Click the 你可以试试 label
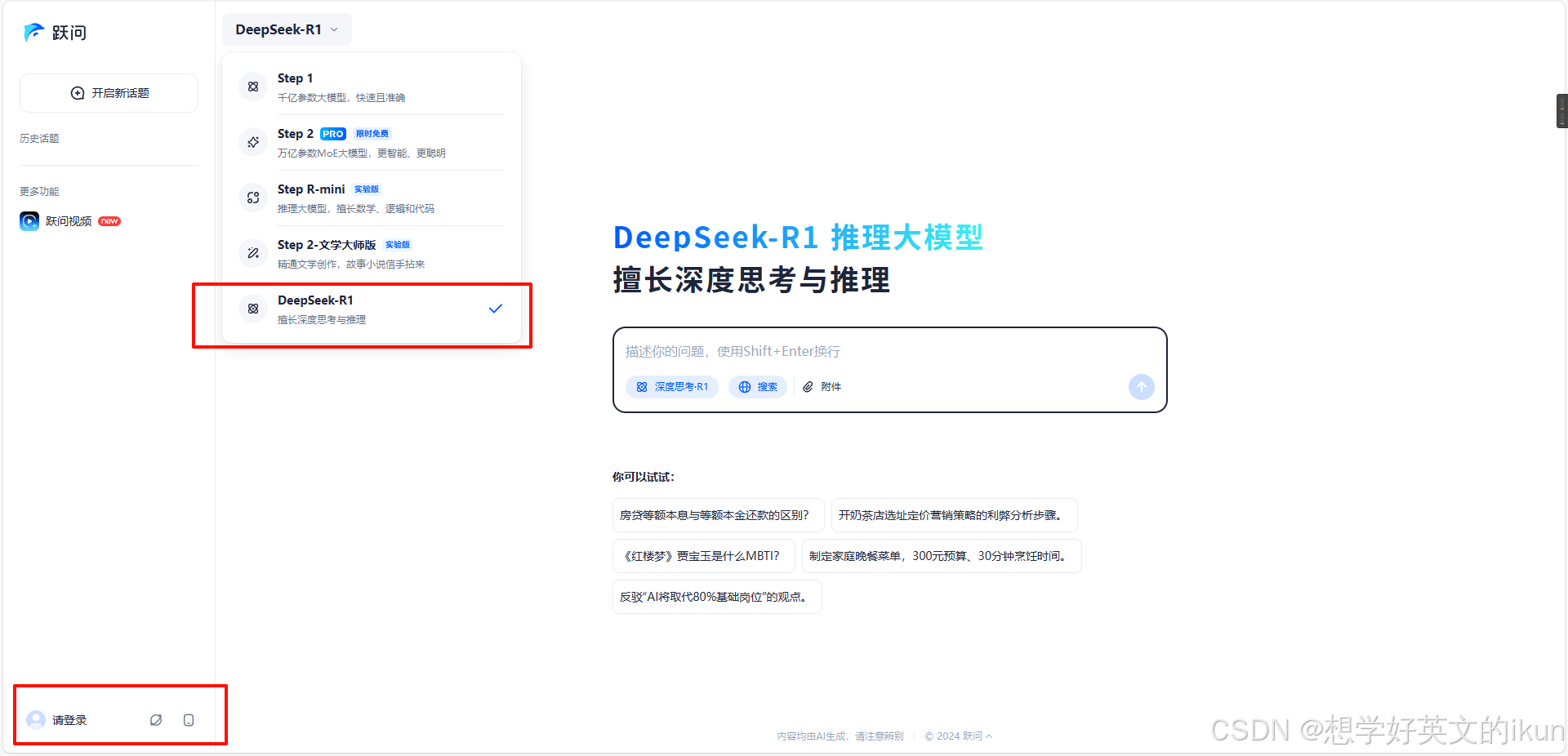Image resolution: width=1568 pixels, height=756 pixels. click(x=644, y=477)
